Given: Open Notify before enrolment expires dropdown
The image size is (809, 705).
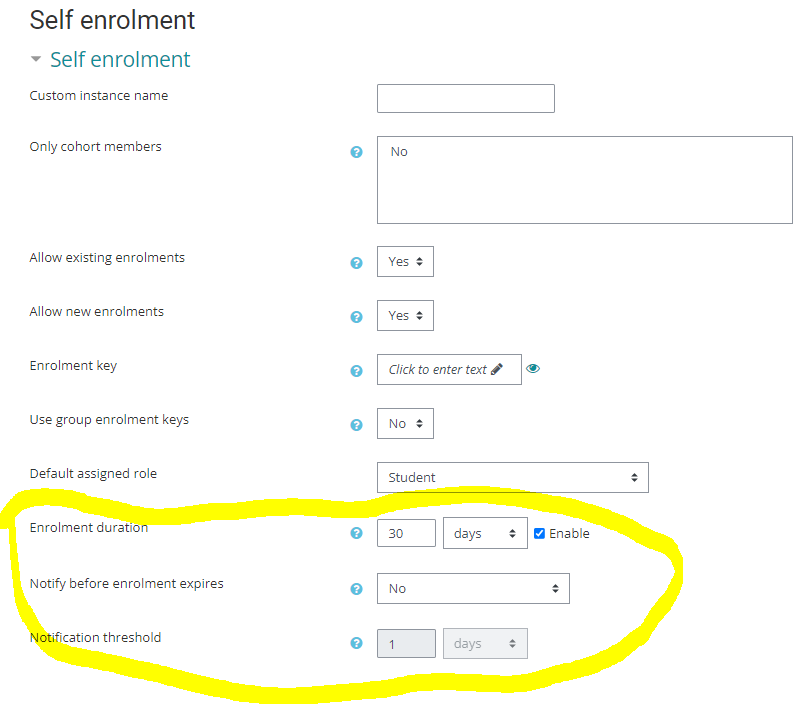Looking at the screenshot, I should [x=473, y=588].
